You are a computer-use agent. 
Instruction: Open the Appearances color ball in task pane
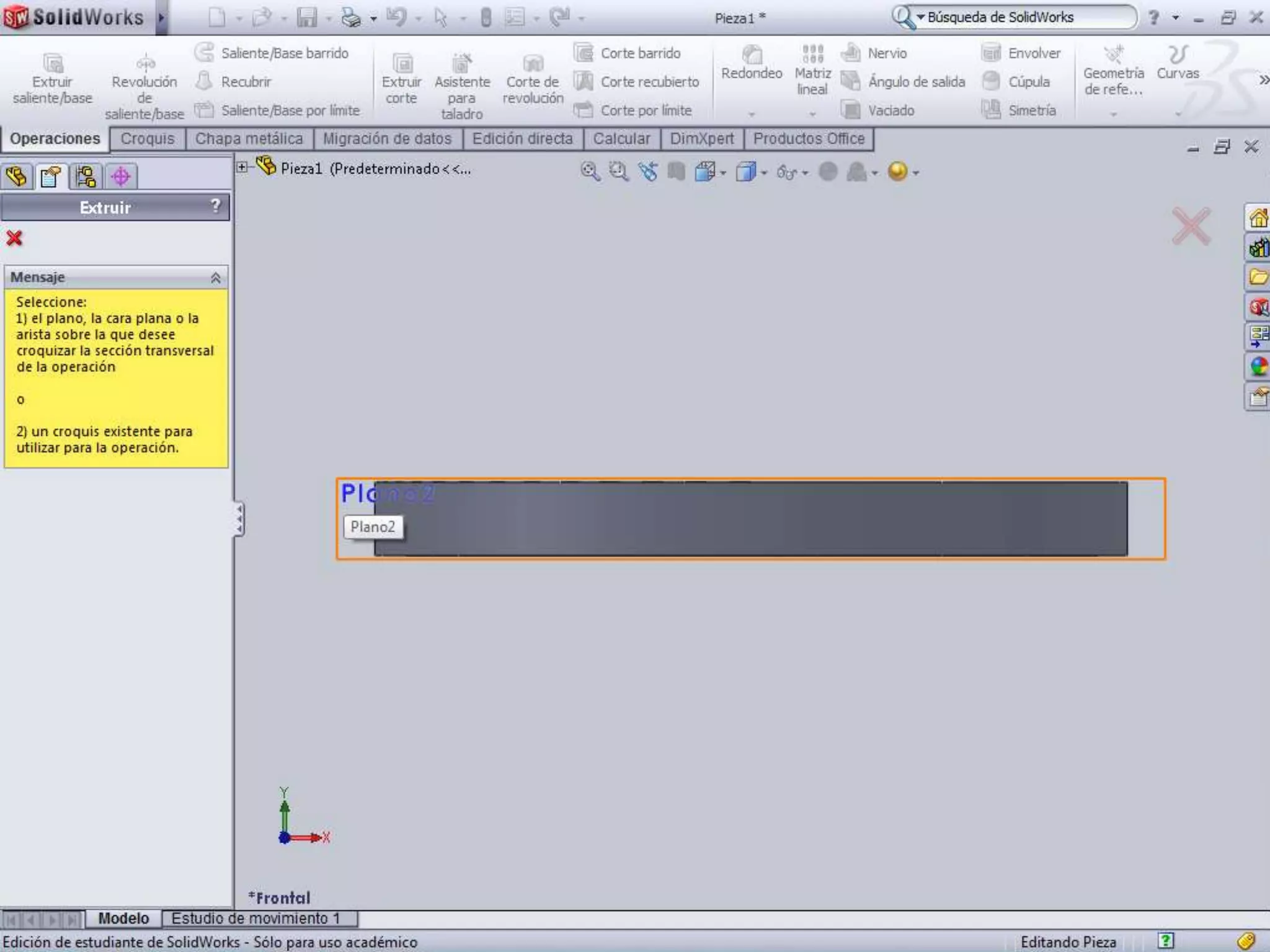1258,367
